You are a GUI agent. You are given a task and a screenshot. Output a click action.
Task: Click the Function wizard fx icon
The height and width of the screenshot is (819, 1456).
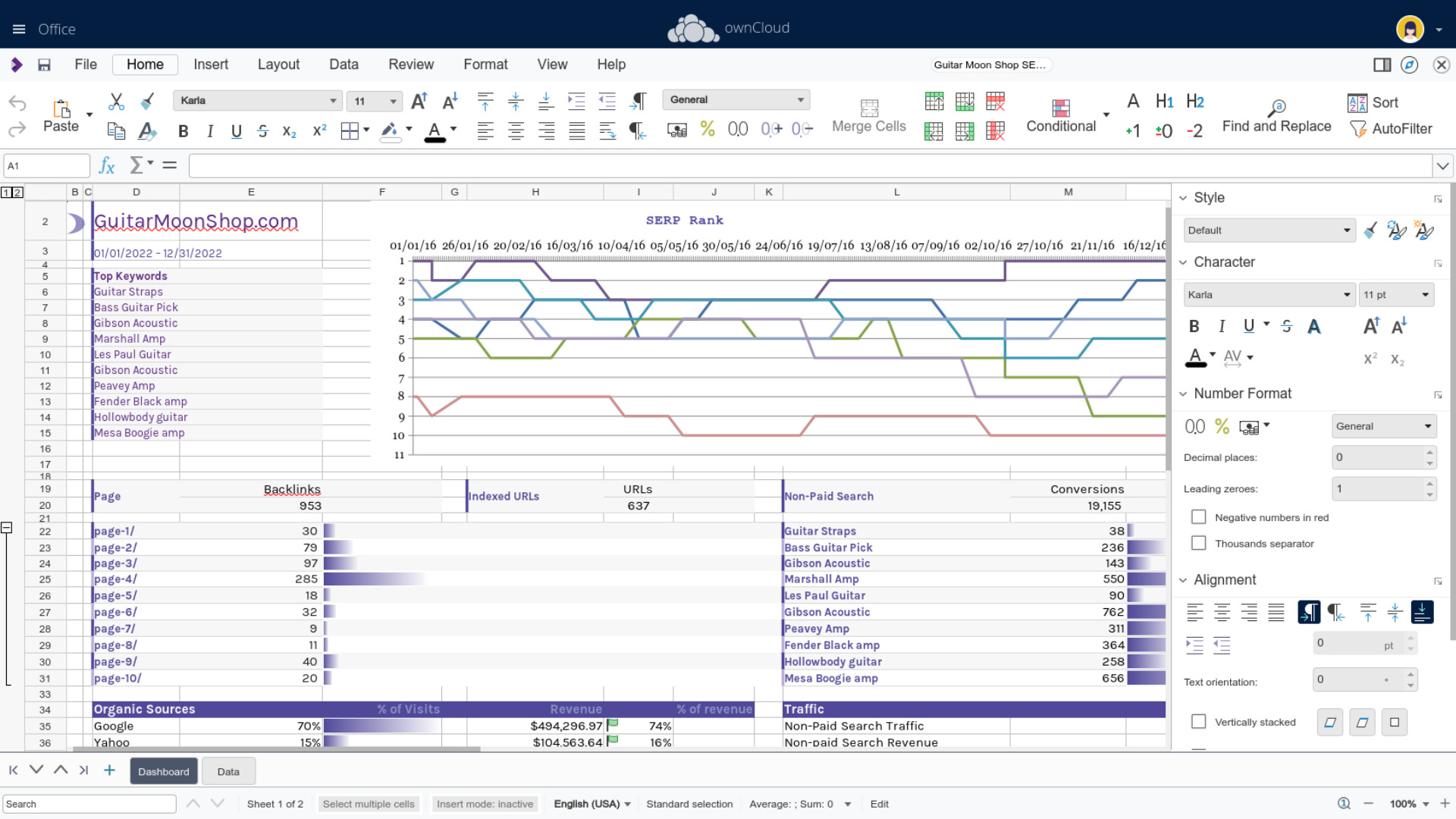pyautogui.click(x=107, y=165)
